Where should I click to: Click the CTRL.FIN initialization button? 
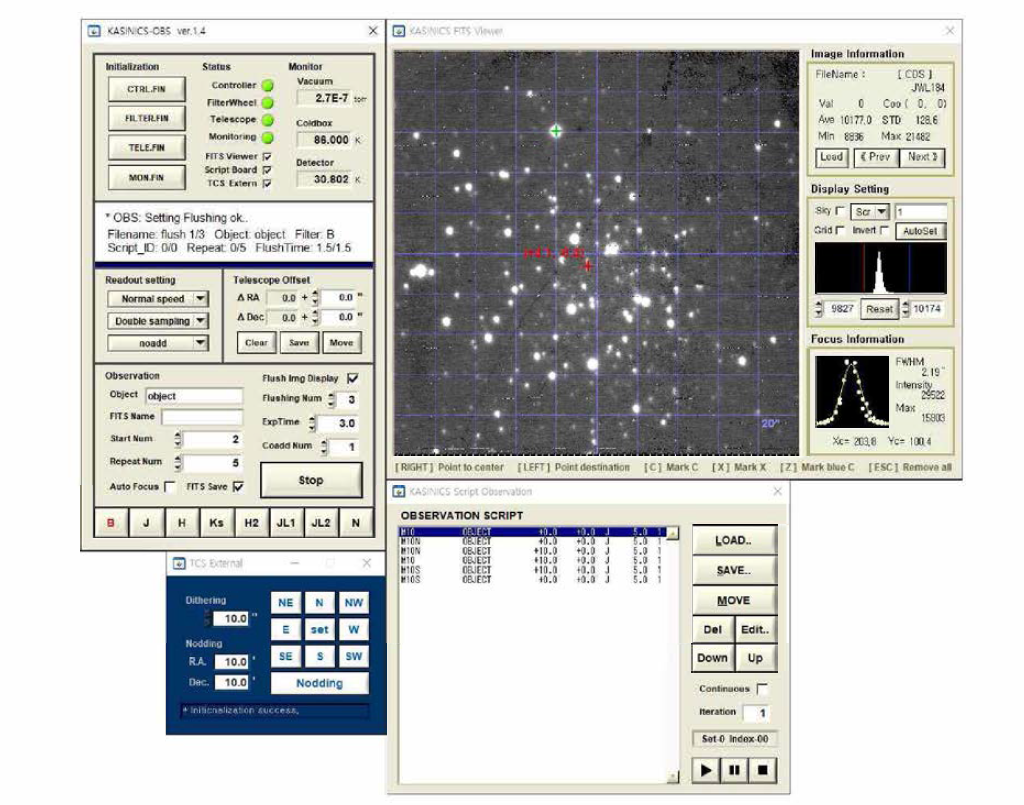pyautogui.click(x=146, y=89)
